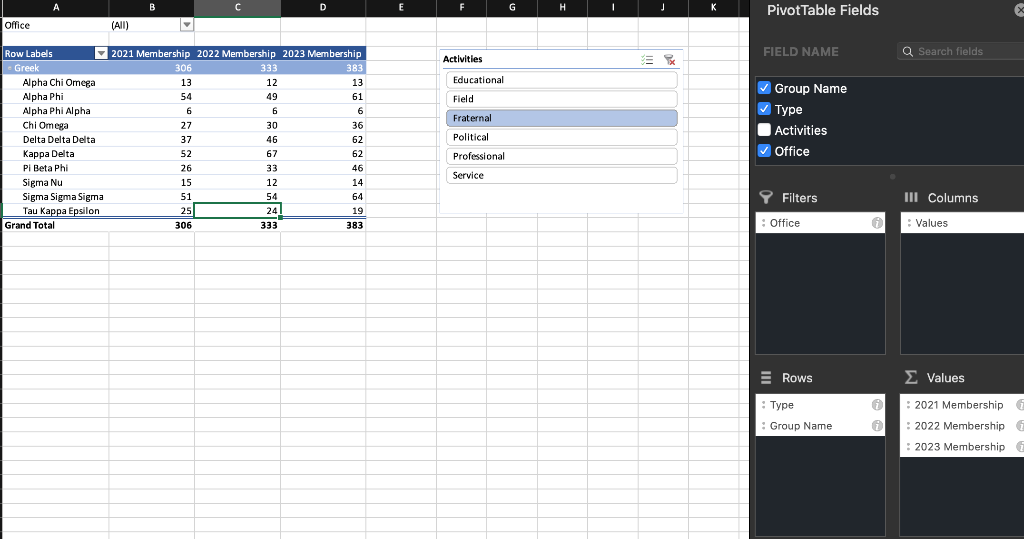The height and width of the screenshot is (539, 1024).
Task: Click the Pi Beta Phi row label
Action: [x=45, y=168]
